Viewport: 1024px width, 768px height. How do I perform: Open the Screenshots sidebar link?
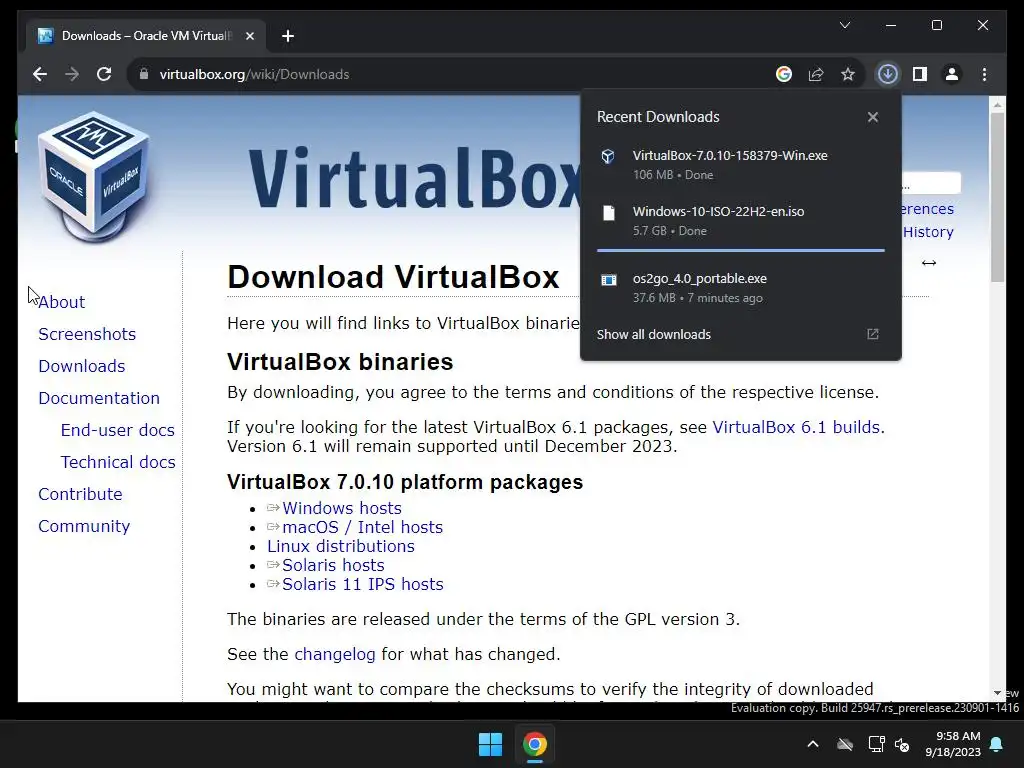click(87, 334)
